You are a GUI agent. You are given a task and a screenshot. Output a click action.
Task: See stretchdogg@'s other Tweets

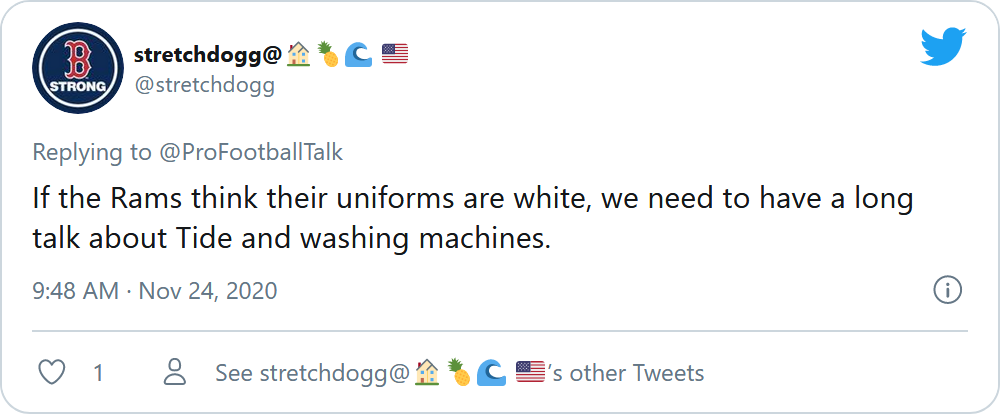tap(460, 373)
